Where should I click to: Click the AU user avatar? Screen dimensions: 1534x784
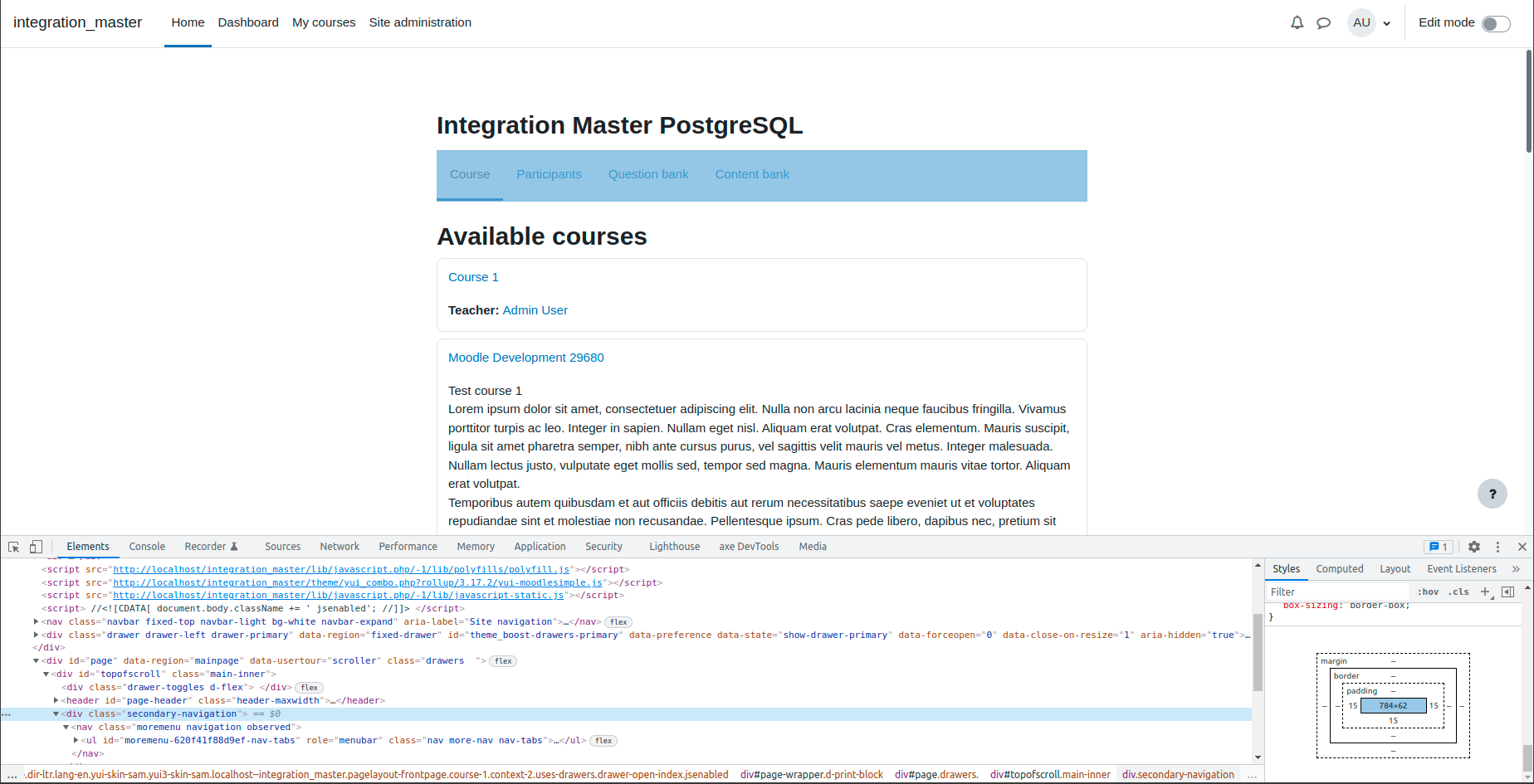tap(1361, 23)
